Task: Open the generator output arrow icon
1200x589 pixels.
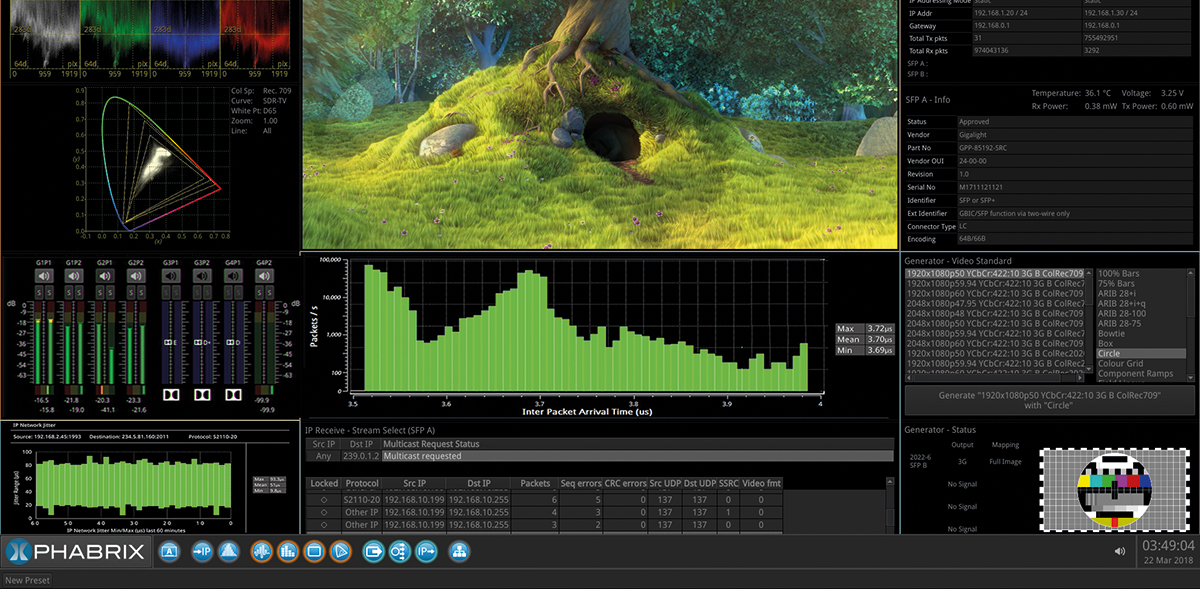Action: (x=374, y=551)
